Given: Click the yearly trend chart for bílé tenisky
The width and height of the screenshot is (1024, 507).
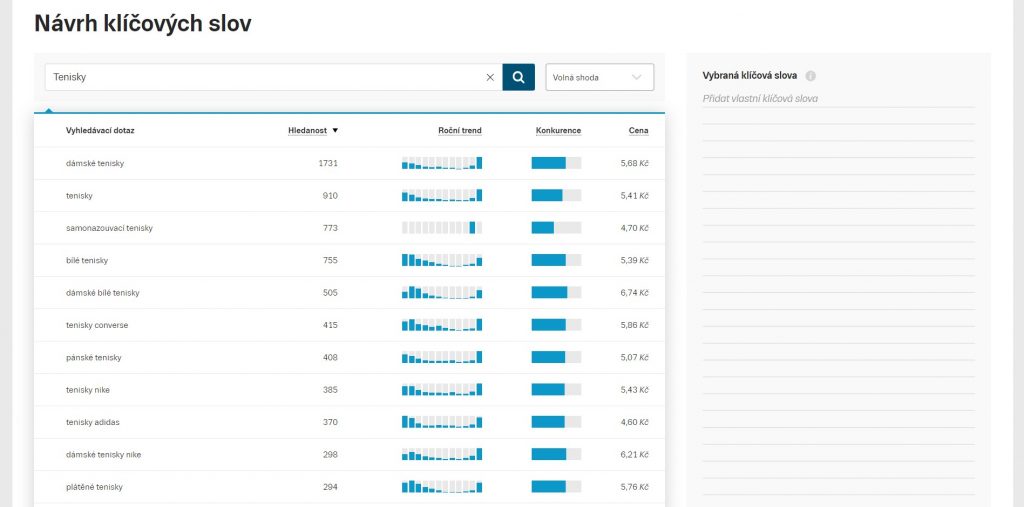Looking at the screenshot, I should tap(441, 260).
